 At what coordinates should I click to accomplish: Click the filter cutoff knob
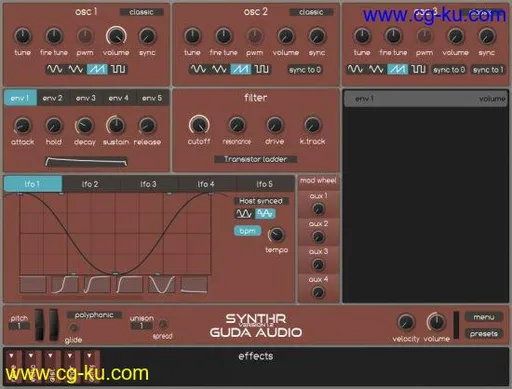coord(199,125)
